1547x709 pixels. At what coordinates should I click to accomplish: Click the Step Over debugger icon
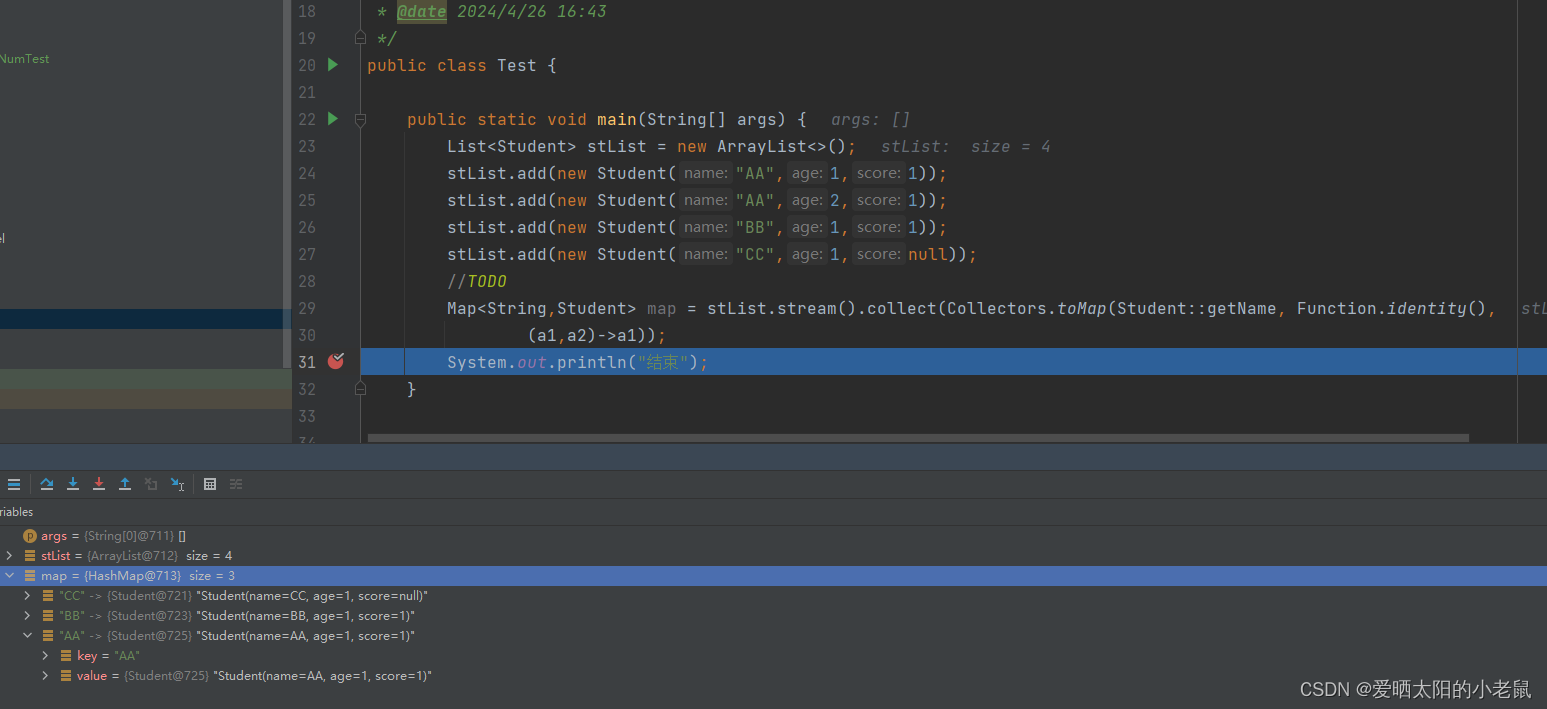[47, 484]
